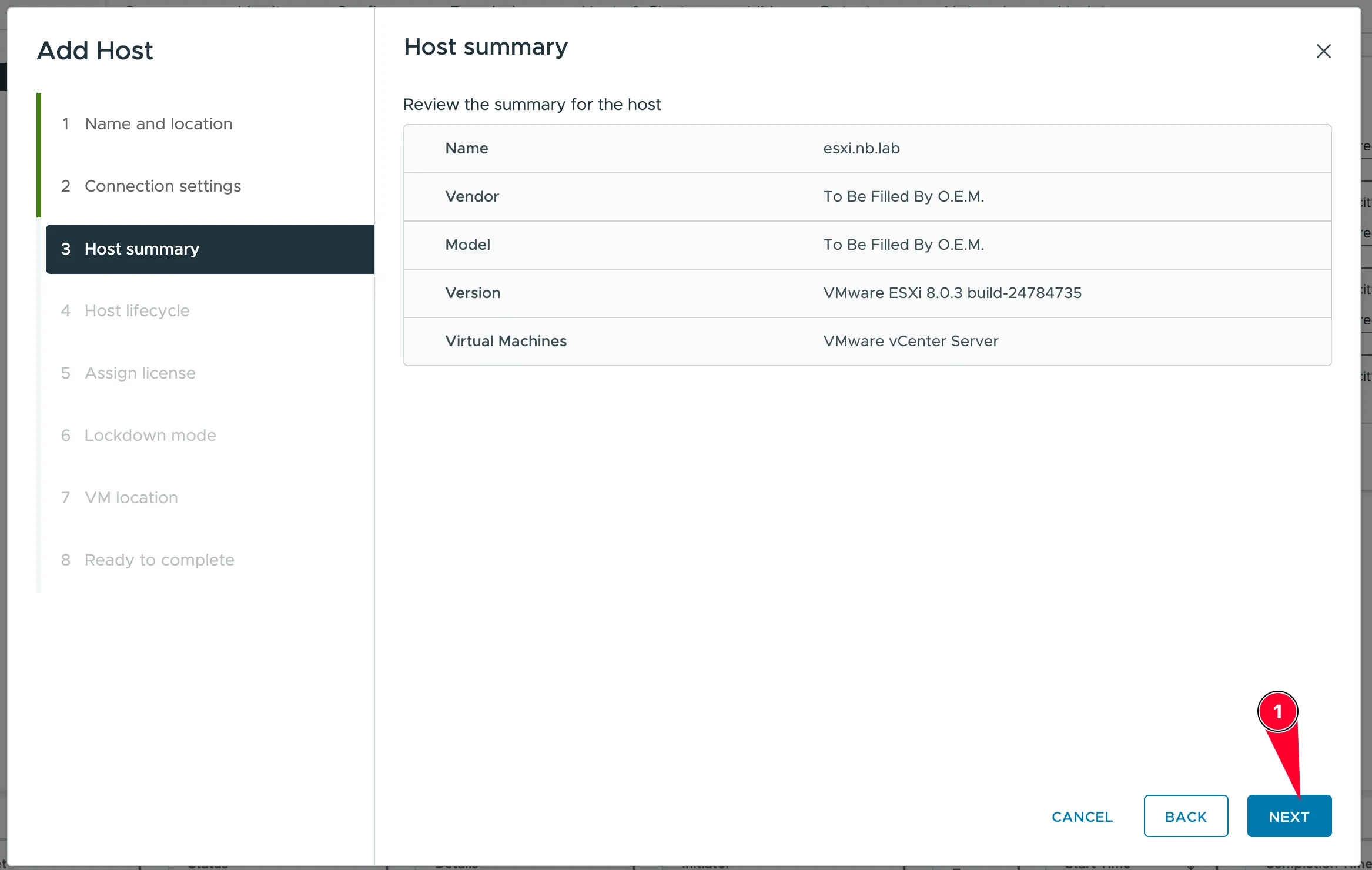Screen dimensions: 1372x870
Task: Click the NEXT button
Action: [1289, 816]
